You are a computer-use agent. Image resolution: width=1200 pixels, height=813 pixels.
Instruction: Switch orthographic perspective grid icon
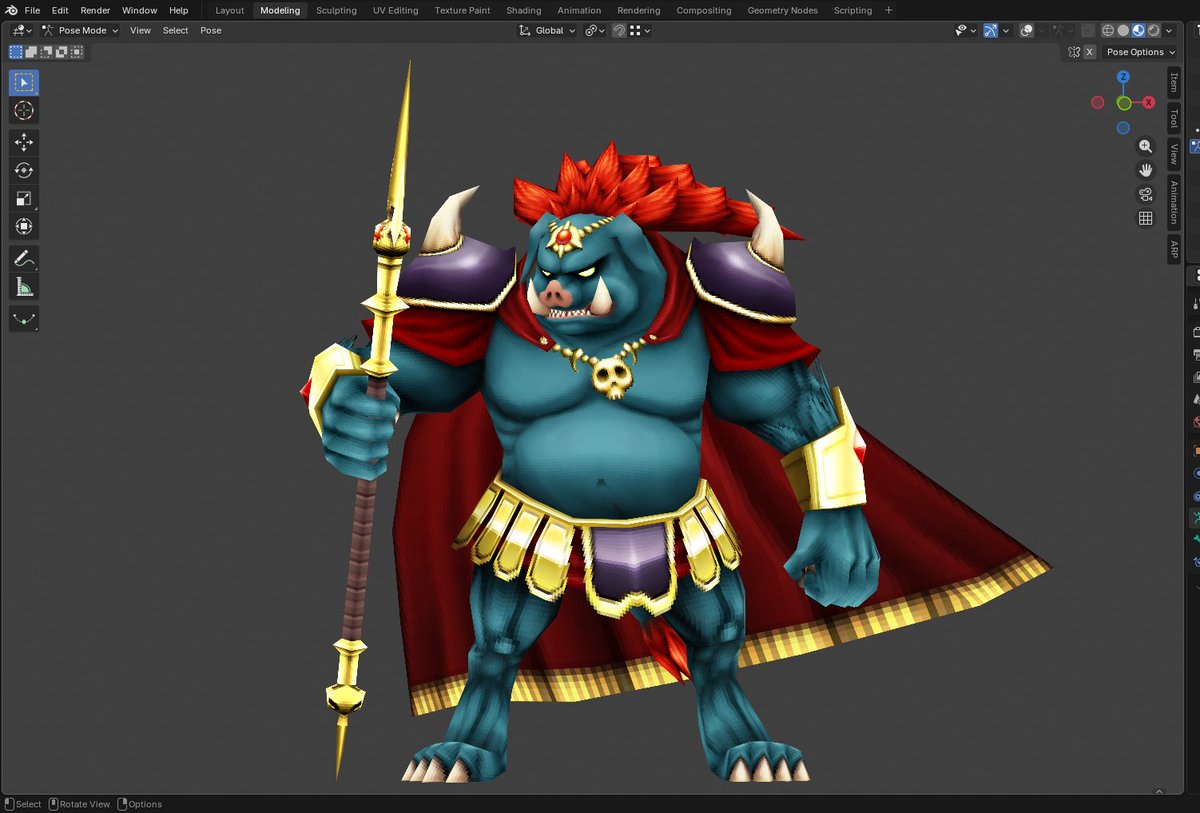click(x=1146, y=218)
